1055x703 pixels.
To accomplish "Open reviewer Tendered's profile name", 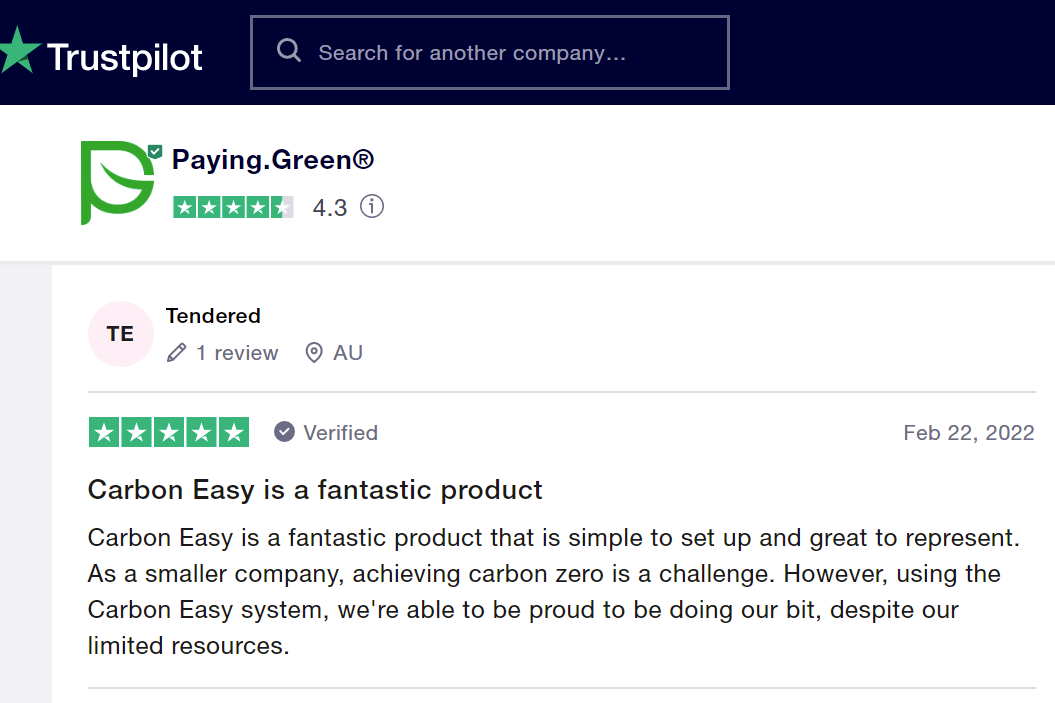I will click(213, 316).
